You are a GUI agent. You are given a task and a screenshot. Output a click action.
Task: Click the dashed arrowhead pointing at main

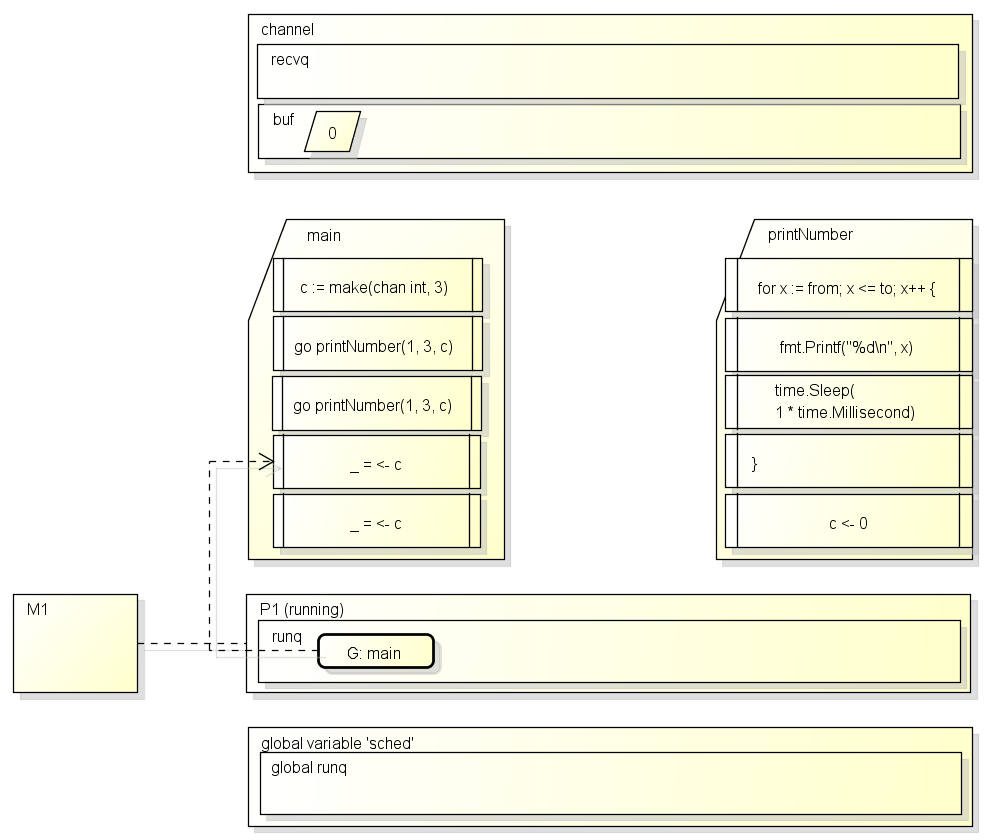pos(266,462)
